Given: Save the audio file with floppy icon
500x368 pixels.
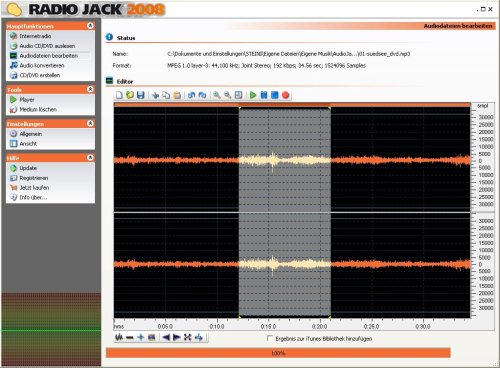Looking at the screenshot, I should pos(140,95).
